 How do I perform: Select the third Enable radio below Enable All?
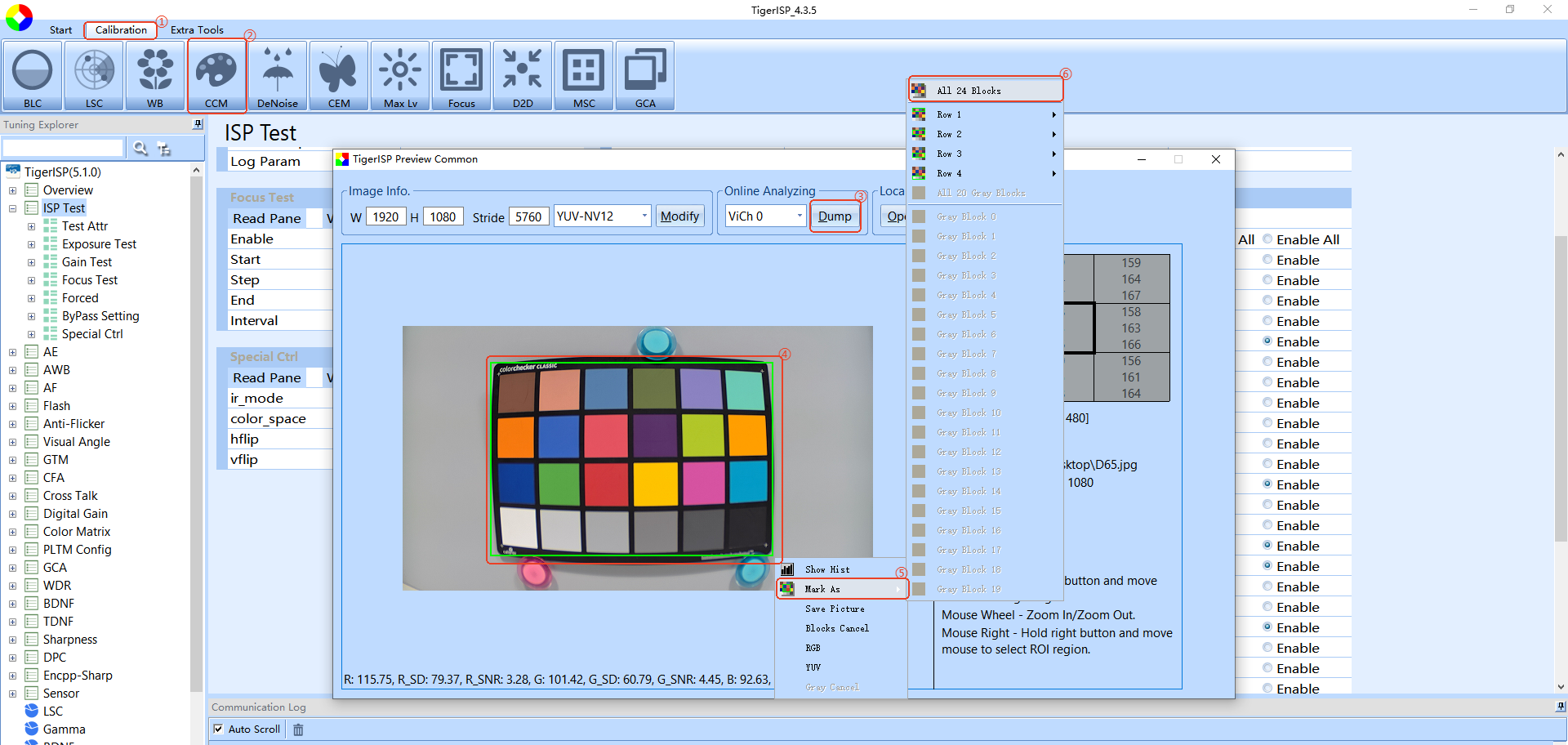[x=1267, y=301]
